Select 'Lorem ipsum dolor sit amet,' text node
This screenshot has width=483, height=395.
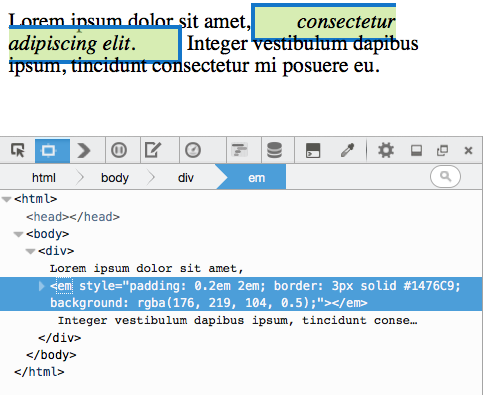(147, 268)
